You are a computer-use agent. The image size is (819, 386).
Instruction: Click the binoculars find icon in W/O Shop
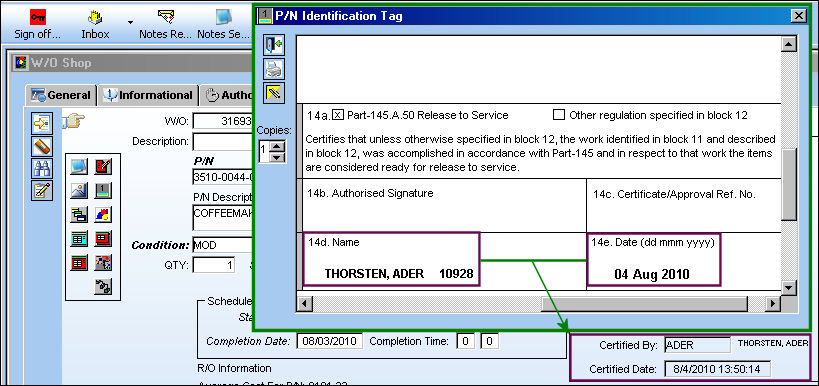[41, 168]
